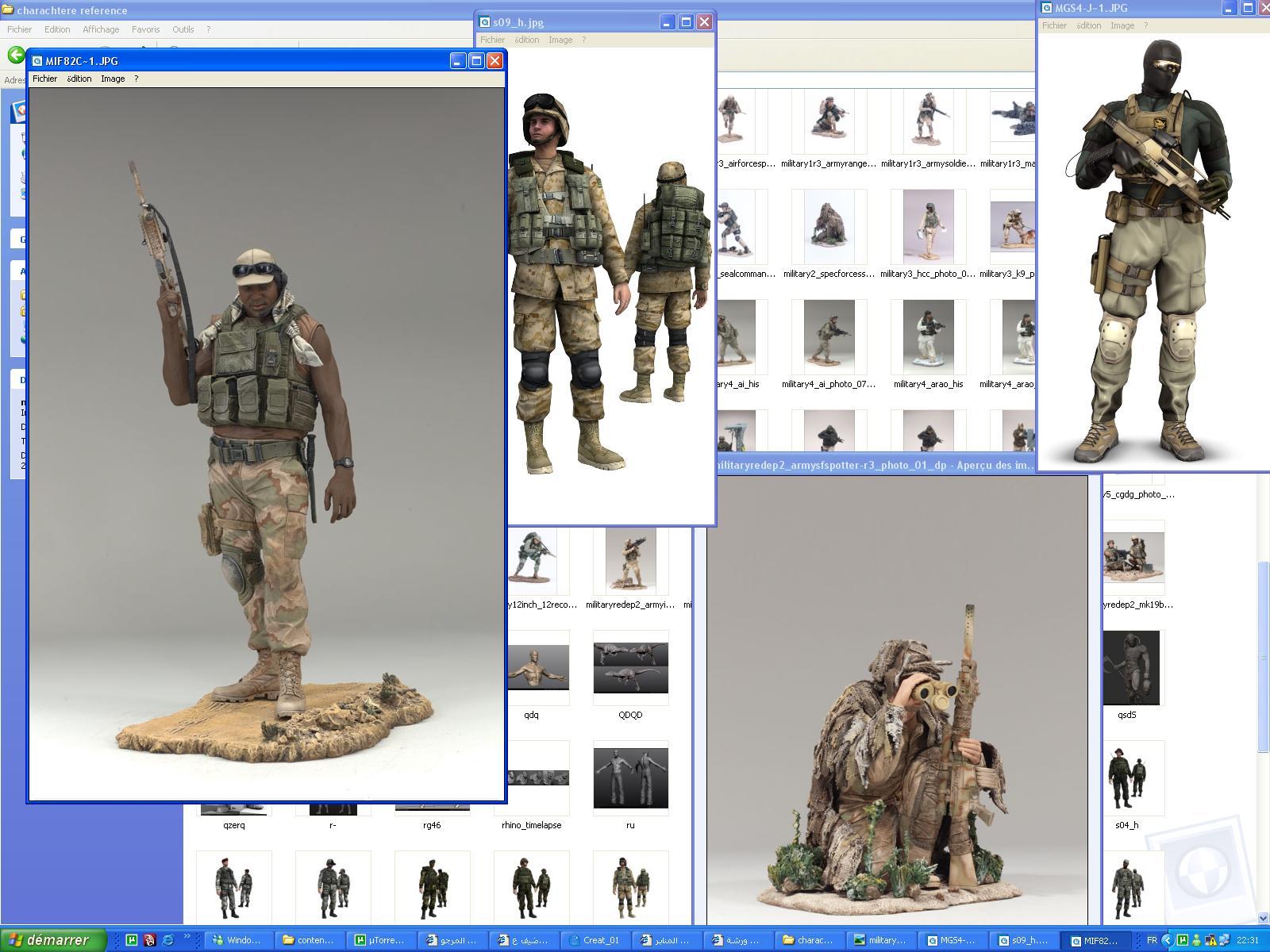This screenshot has width=1270, height=952.
Task: Click the file name label y5_cgdg_photo_
Action: pos(1138,494)
